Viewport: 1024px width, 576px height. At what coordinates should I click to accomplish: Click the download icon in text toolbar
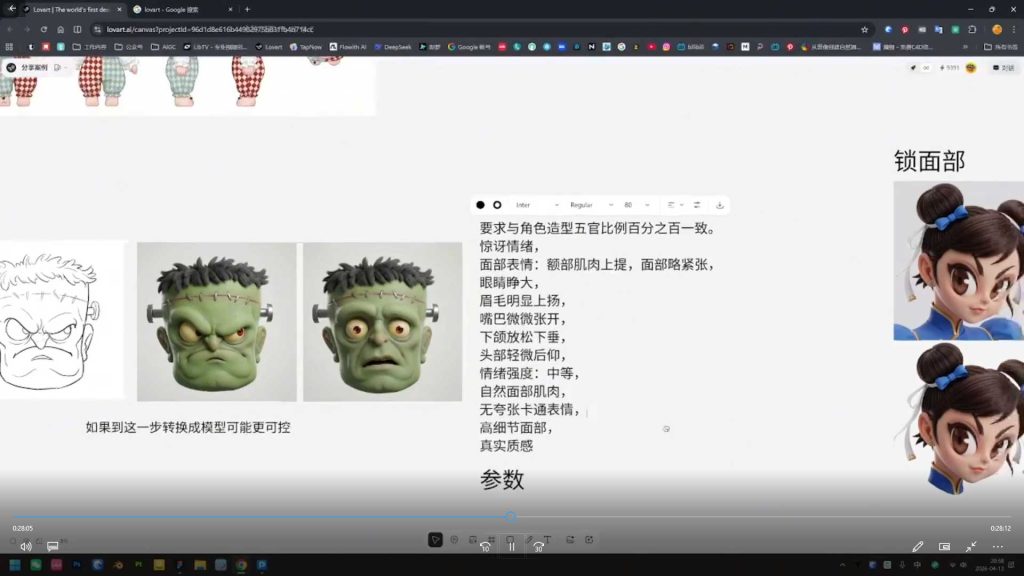click(x=720, y=205)
